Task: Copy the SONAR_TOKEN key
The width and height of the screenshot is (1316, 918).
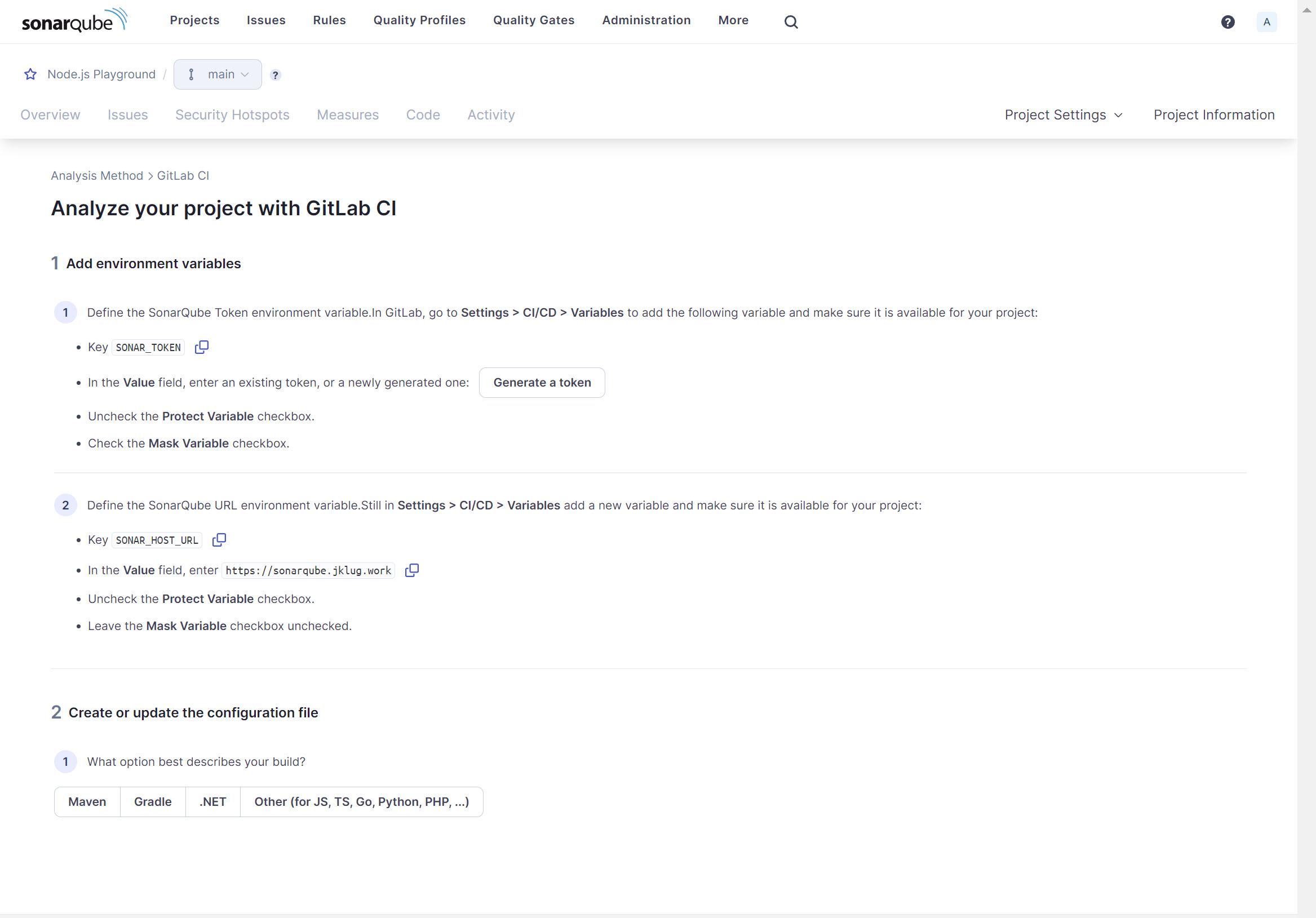Action: click(x=202, y=347)
